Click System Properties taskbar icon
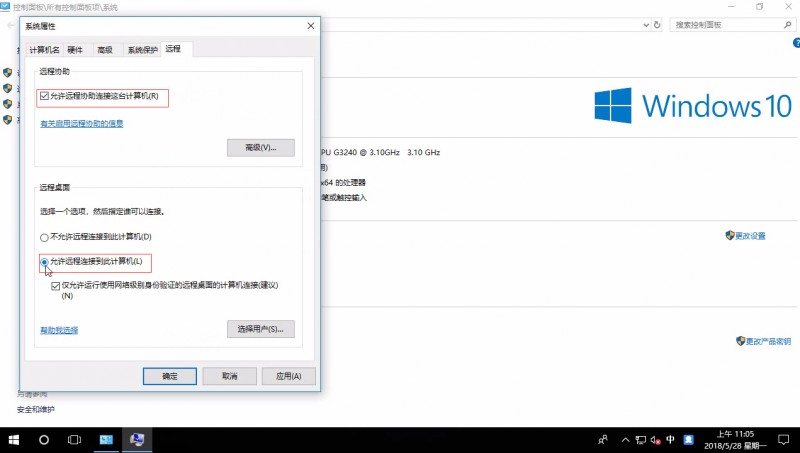Screen dimensions: 800x453 [137, 440]
